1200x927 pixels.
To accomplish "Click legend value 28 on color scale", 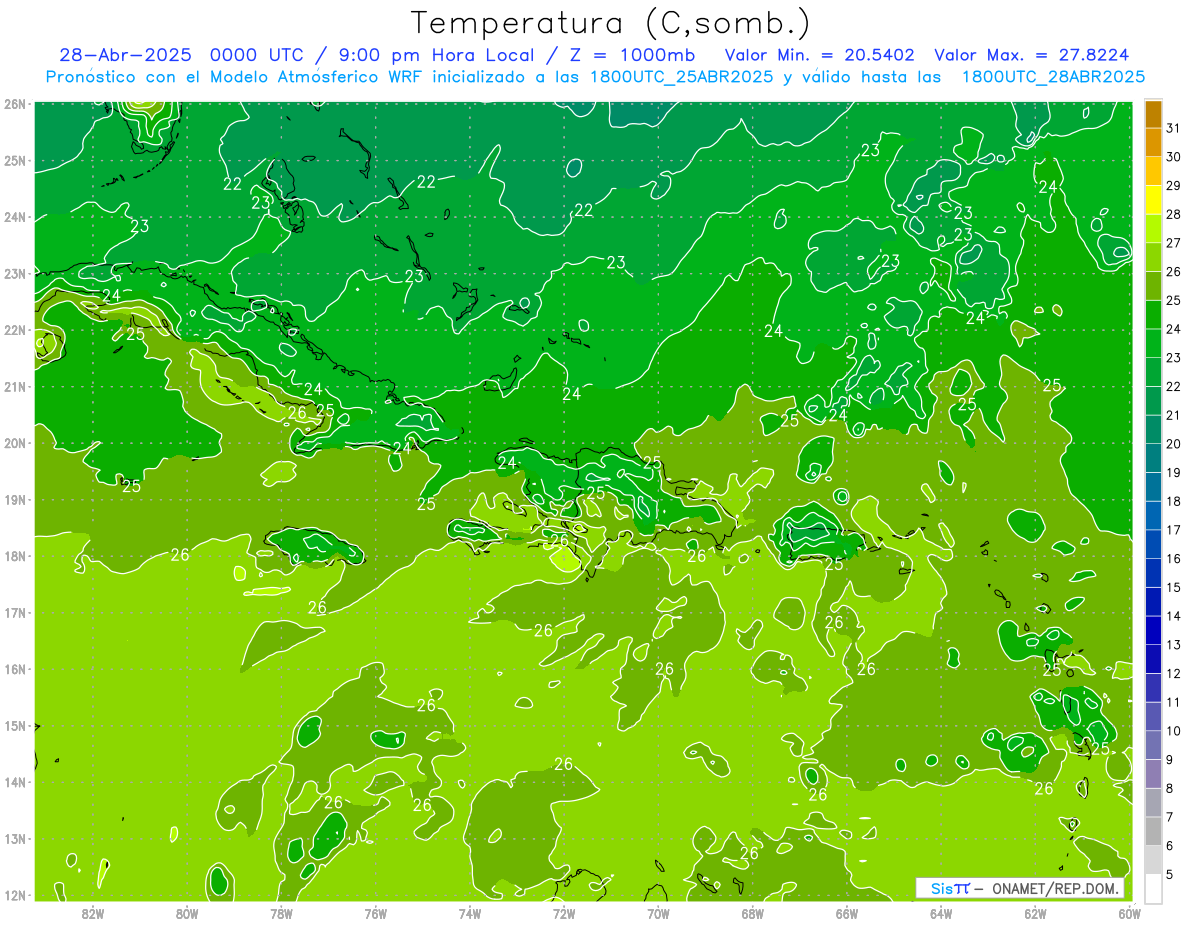I will (1173, 214).
